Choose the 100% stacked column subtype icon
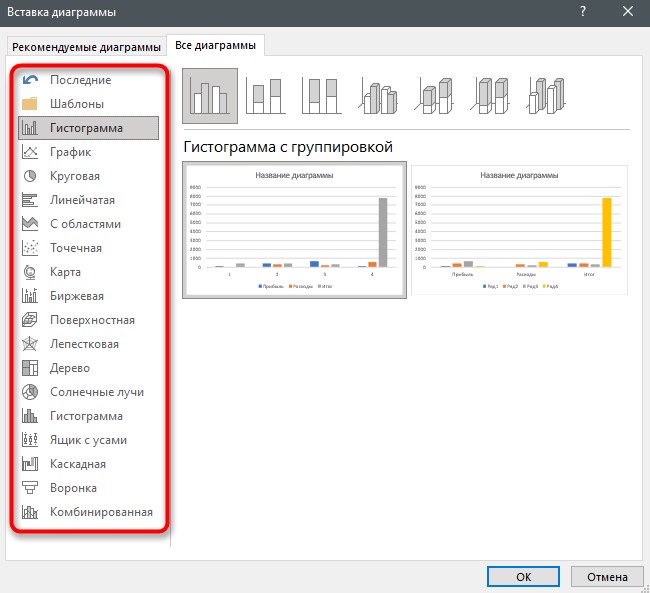The image size is (650, 593). pyautogui.click(x=322, y=96)
